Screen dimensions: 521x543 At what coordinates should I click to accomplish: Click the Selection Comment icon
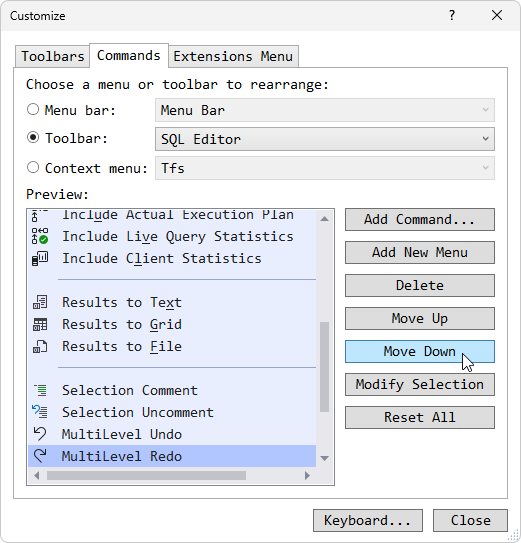pyautogui.click(x=41, y=390)
